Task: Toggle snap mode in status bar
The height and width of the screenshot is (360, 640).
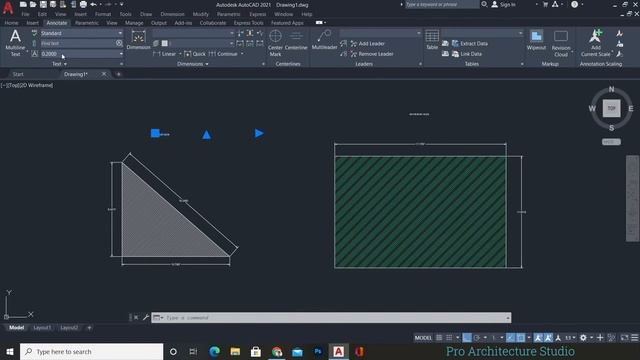Action: point(449,338)
